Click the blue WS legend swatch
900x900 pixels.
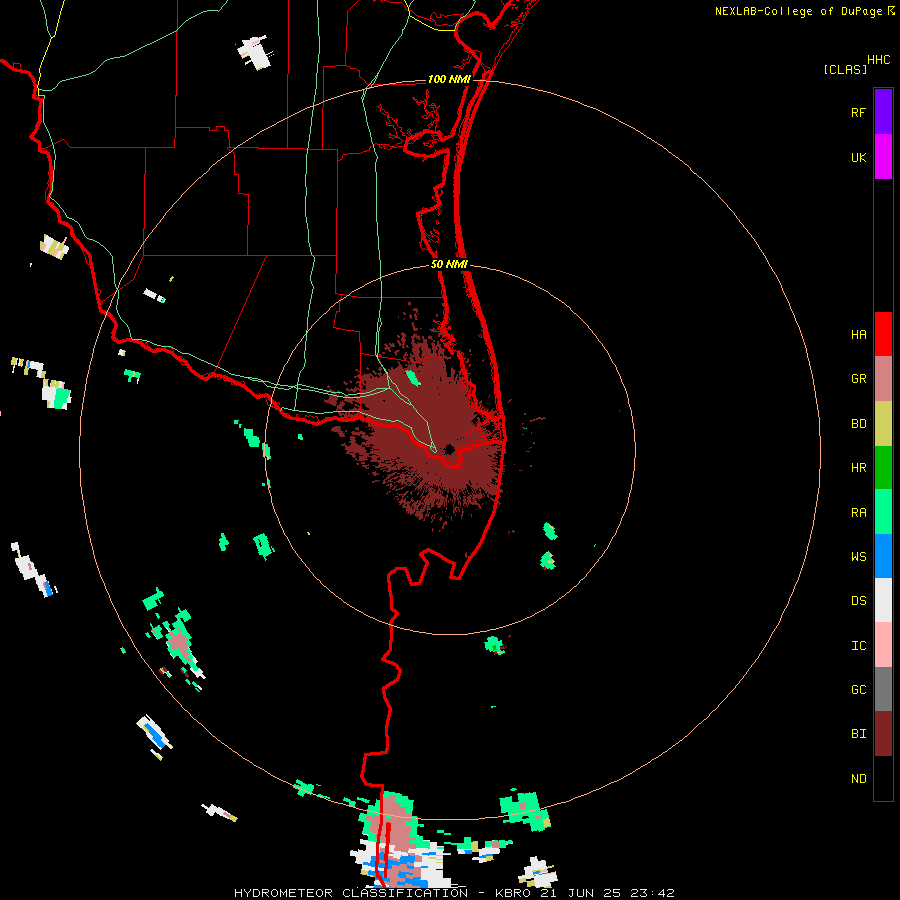point(883,556)
